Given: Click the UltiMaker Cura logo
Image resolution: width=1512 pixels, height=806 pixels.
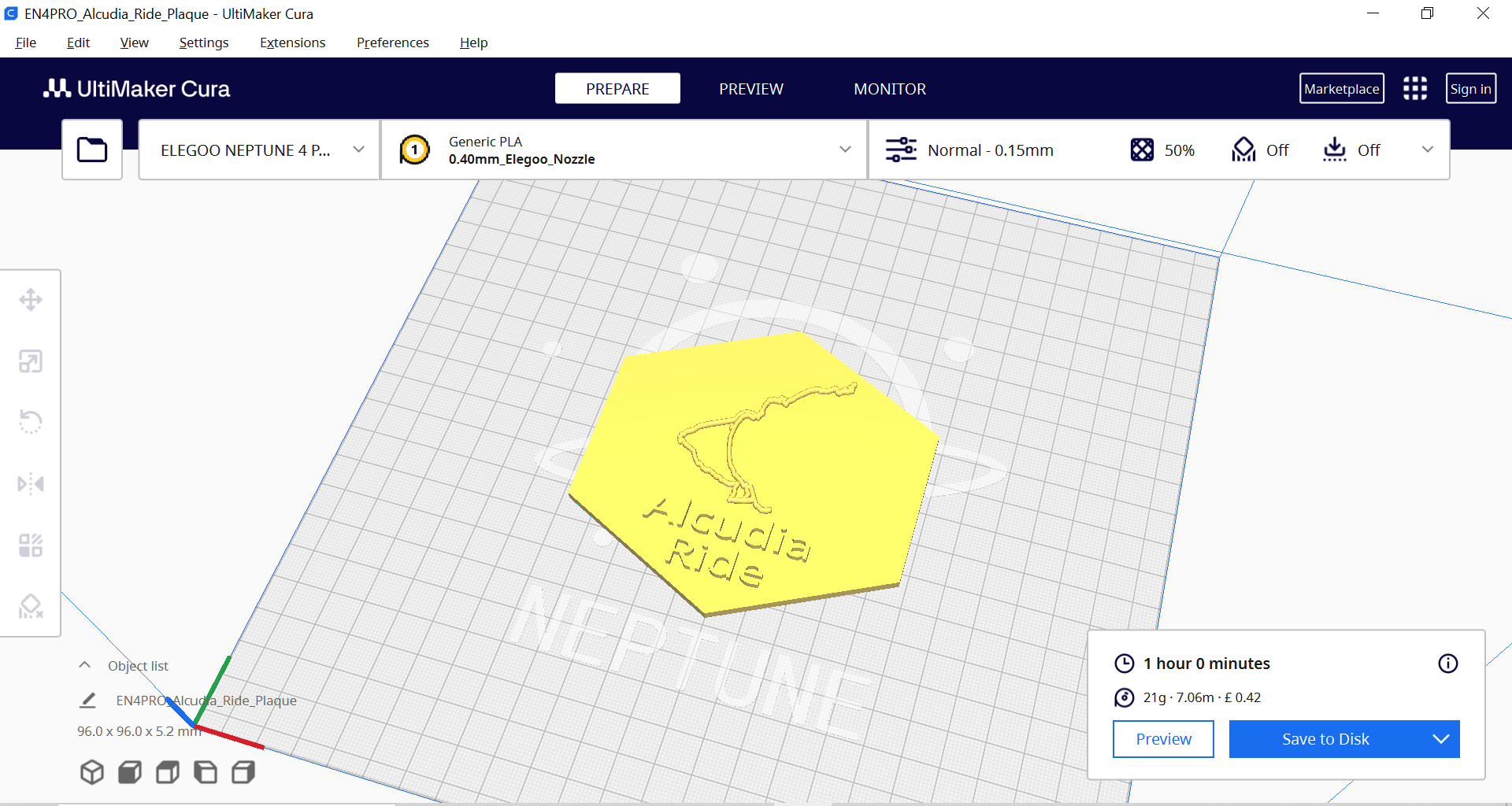Looking at the screenshot, I should pyautogui.click(x=137, y=88).
